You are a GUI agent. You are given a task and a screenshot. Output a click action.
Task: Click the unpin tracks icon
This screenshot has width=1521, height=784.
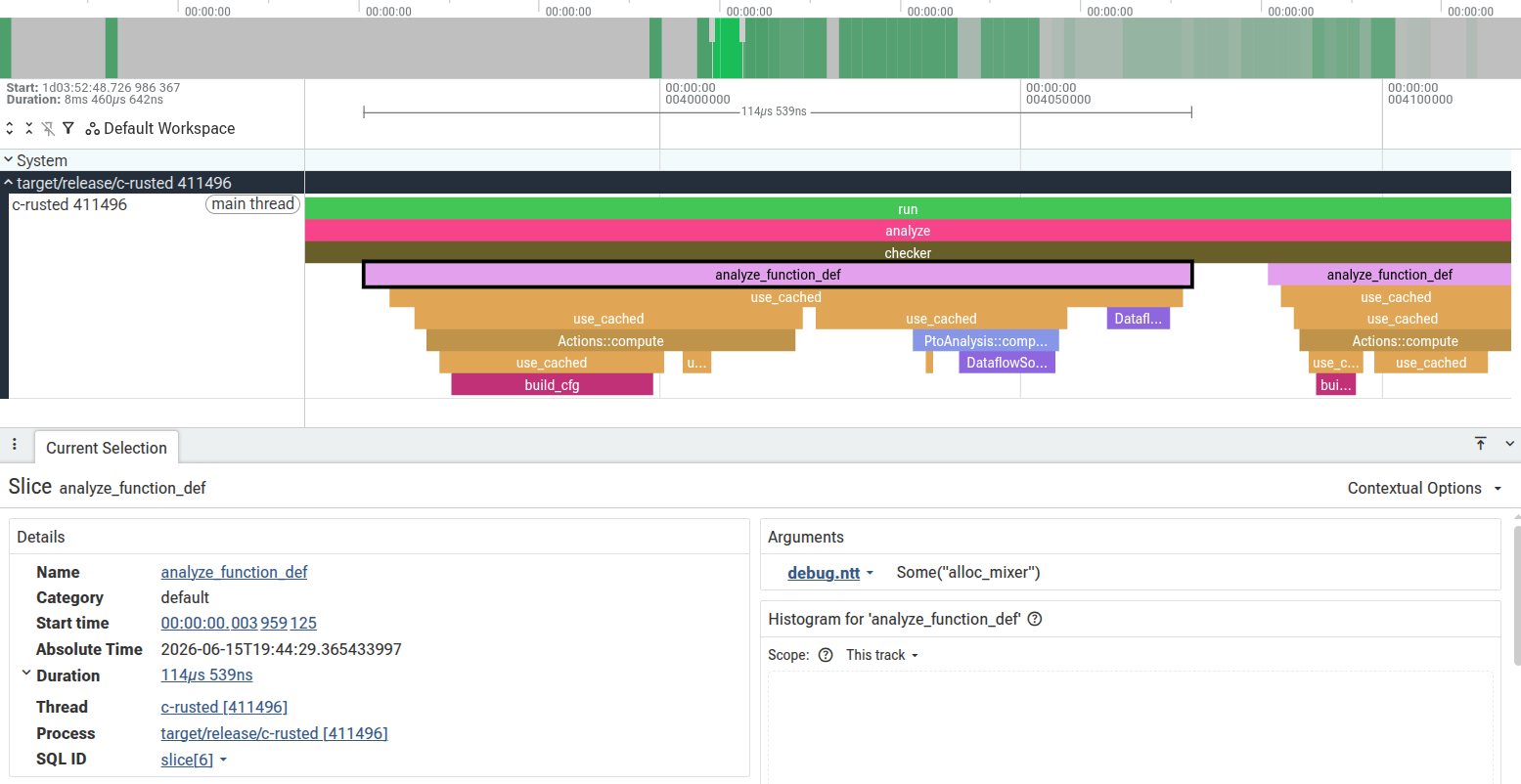[48, 128]
